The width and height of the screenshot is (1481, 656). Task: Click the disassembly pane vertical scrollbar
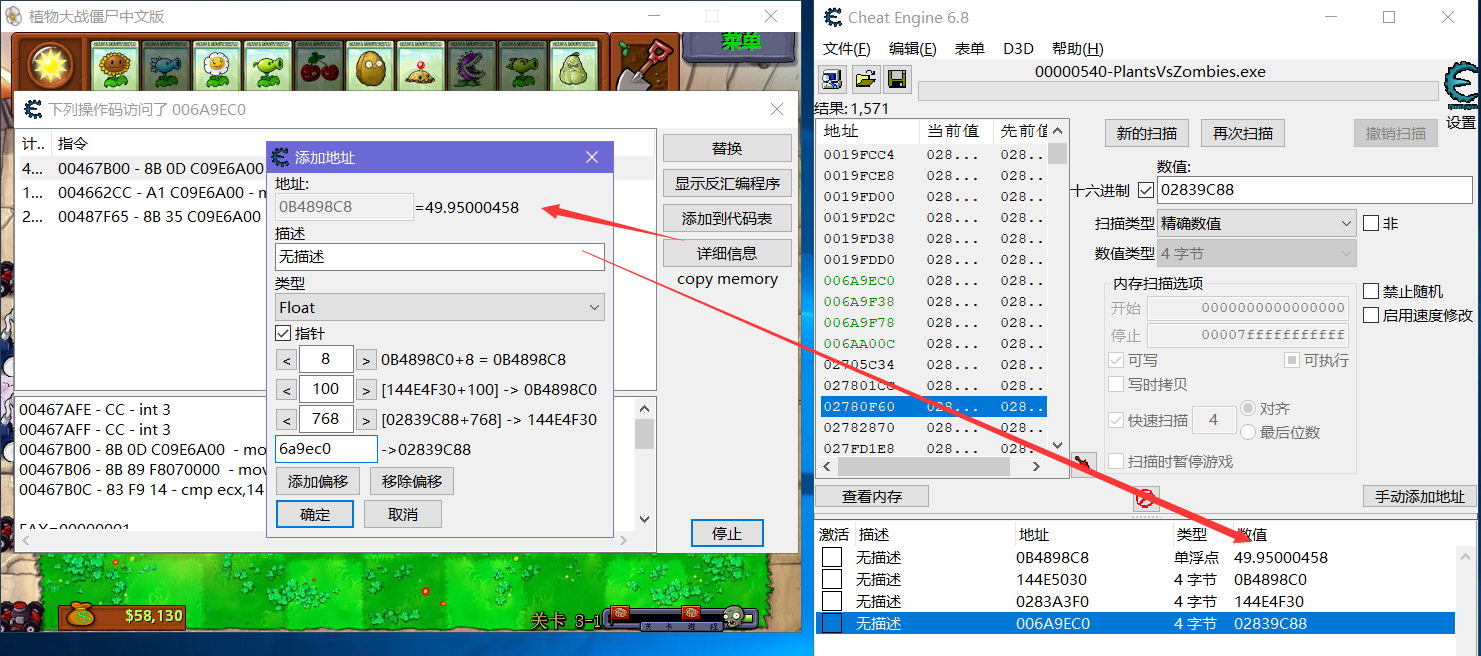645,464
